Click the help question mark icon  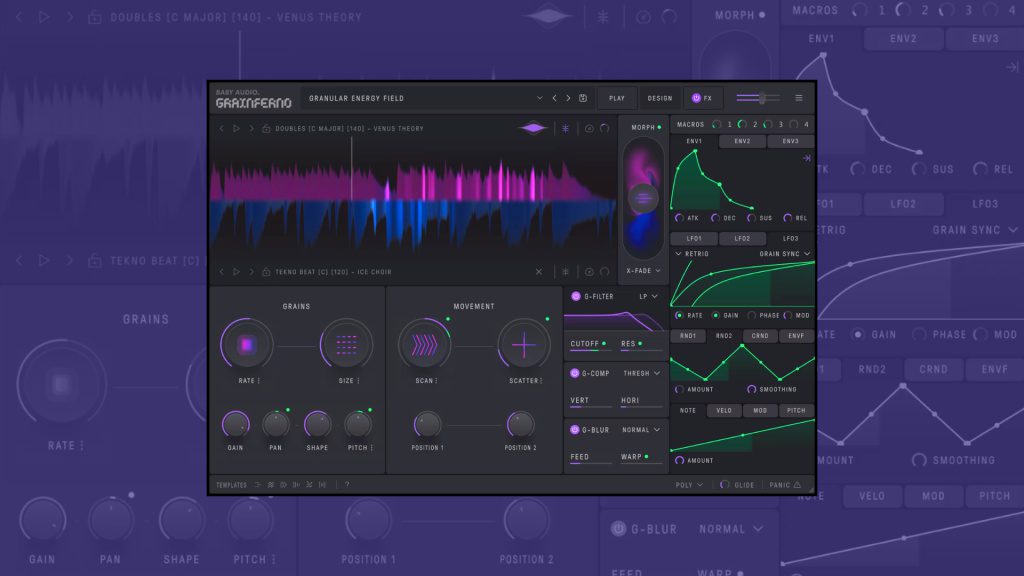point(347,485)
